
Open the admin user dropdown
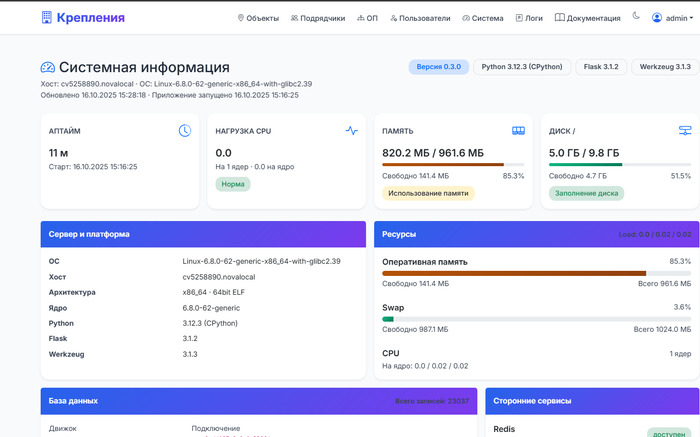[x=671, y=17]
